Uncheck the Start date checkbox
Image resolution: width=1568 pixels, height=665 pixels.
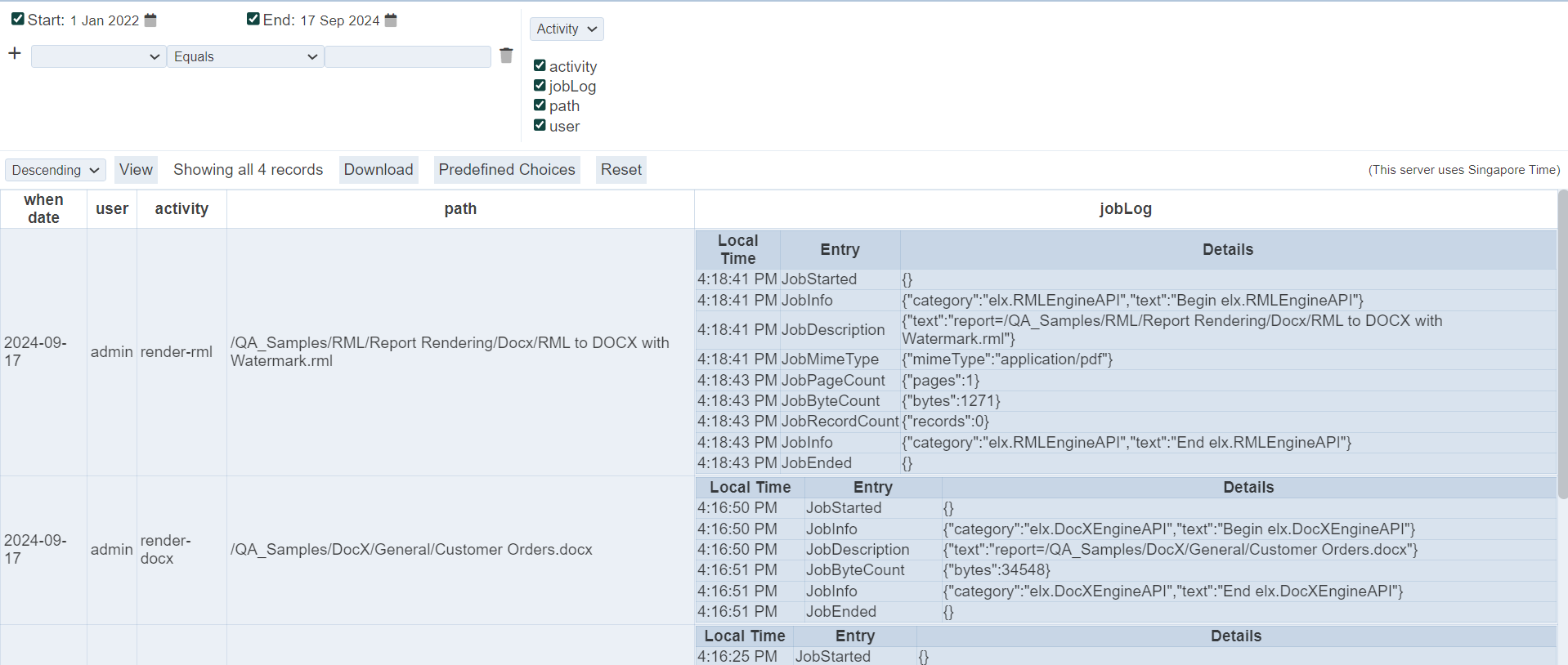tap(18, 19)
